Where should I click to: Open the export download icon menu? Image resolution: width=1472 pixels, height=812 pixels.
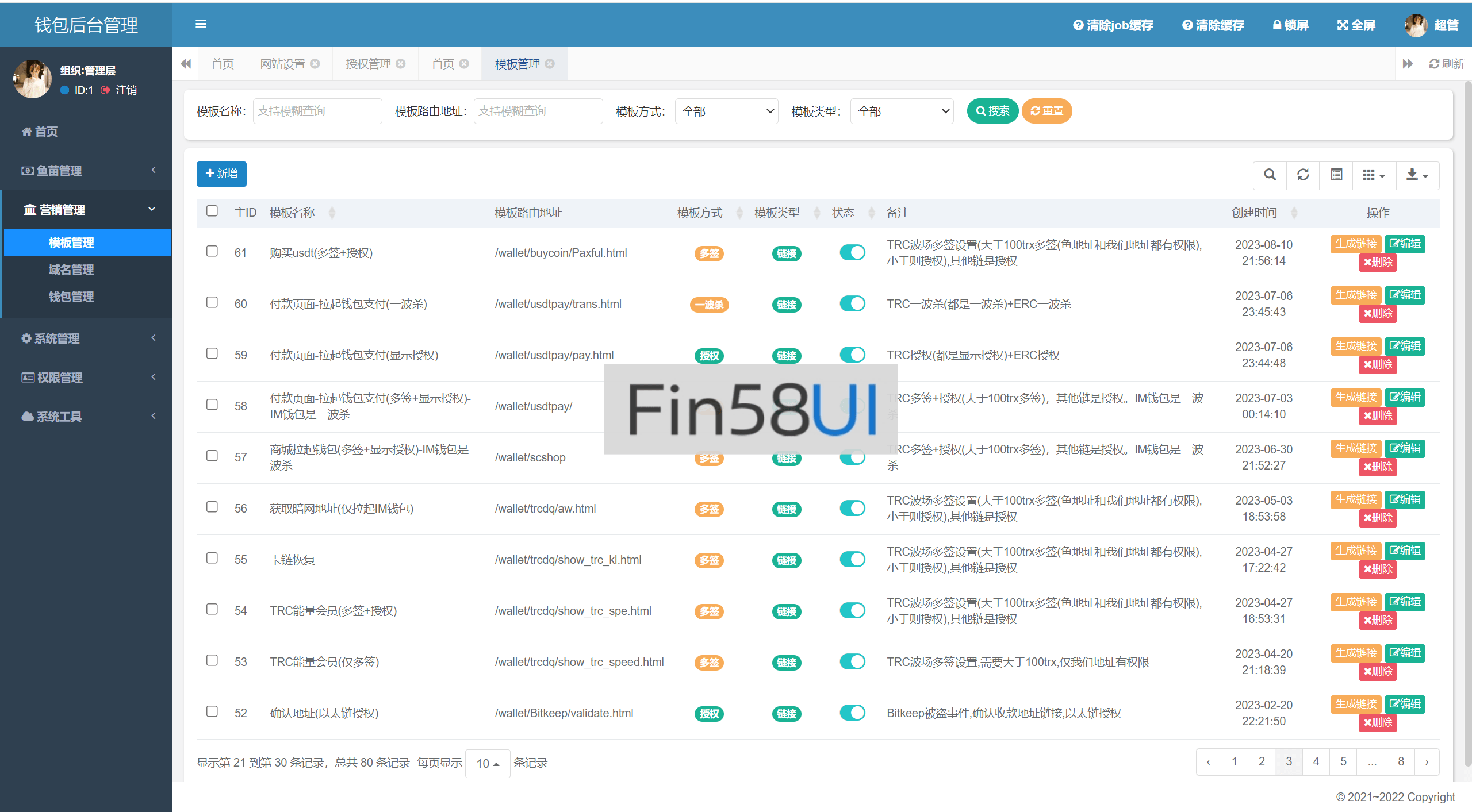coord(1417,175)
